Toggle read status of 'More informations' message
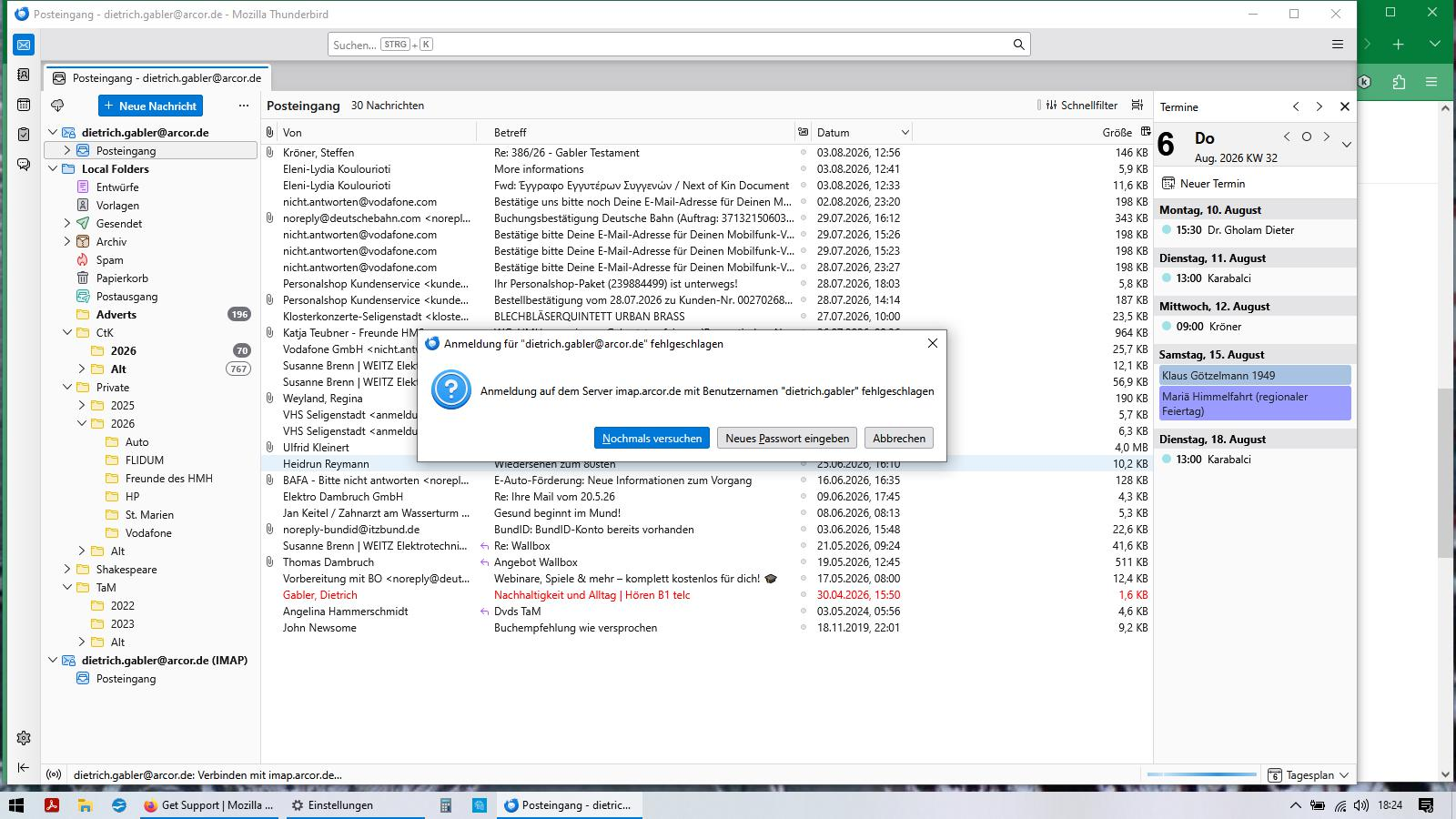The image size is (1456, 819). click(803, 169)
